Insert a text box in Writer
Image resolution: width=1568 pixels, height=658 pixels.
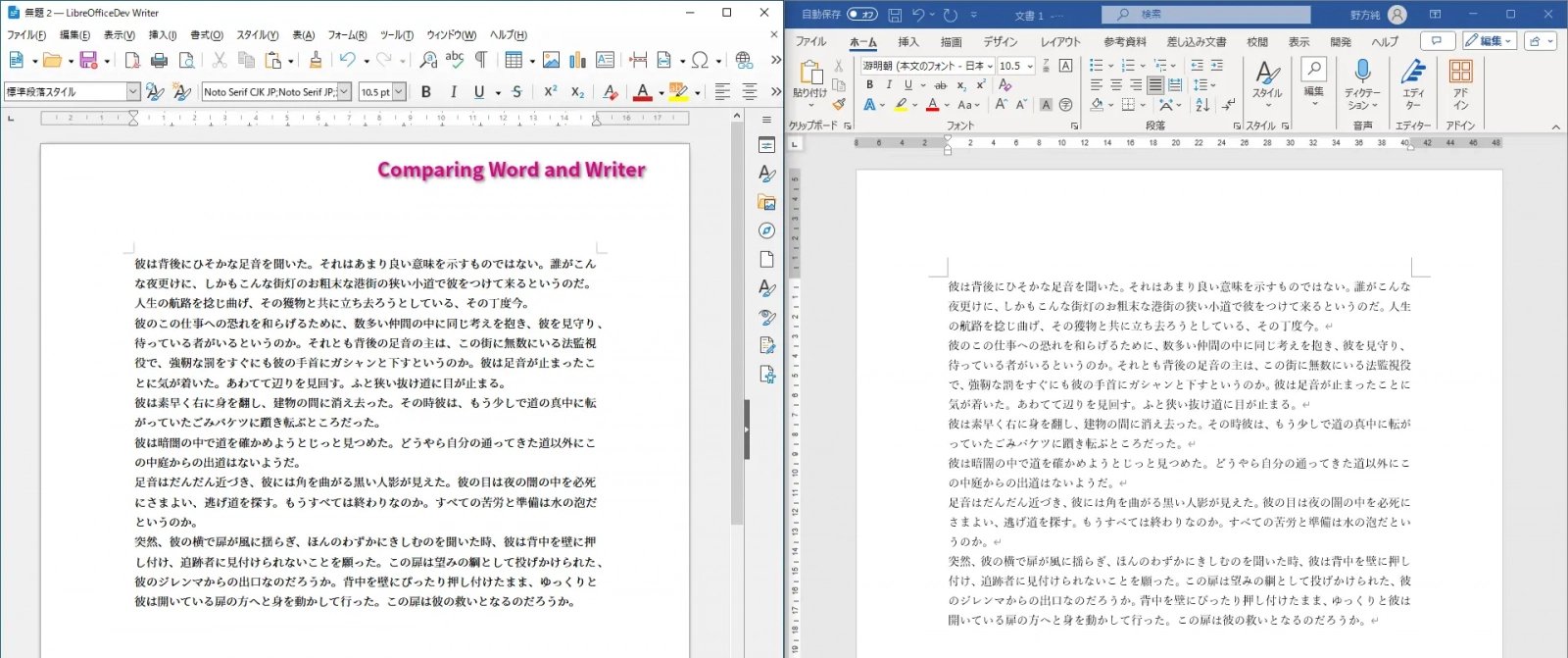605,61
